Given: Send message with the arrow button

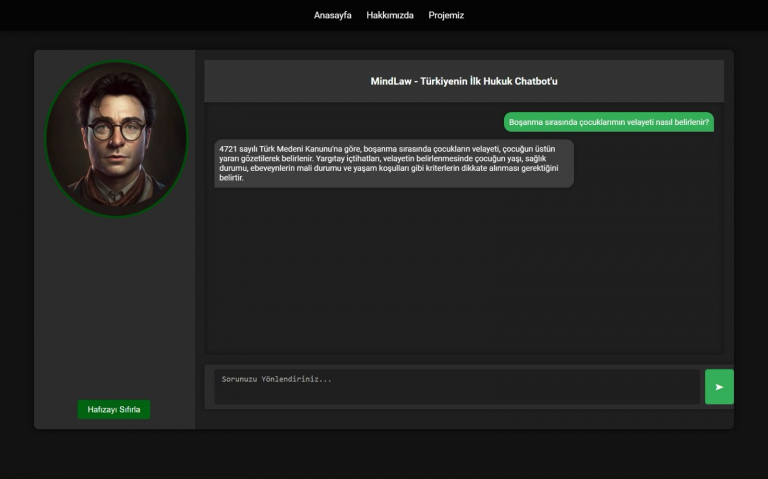Looking at the screenshot, I should (x=719, y=386).
